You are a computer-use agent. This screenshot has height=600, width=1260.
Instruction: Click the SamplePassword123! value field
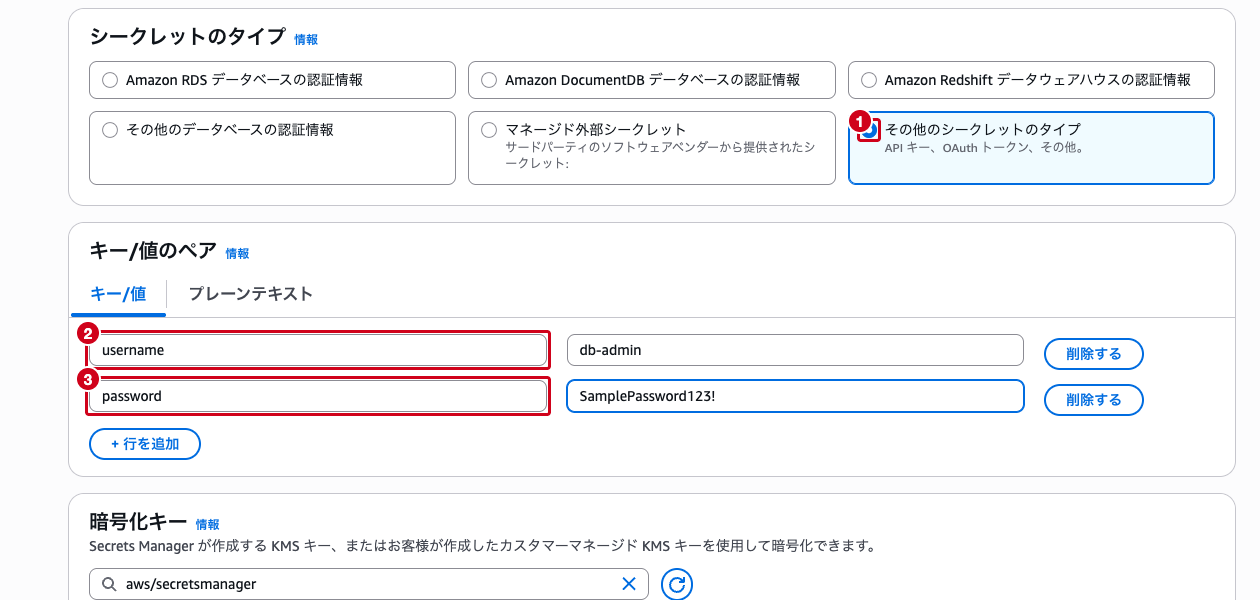coord(795,396)
